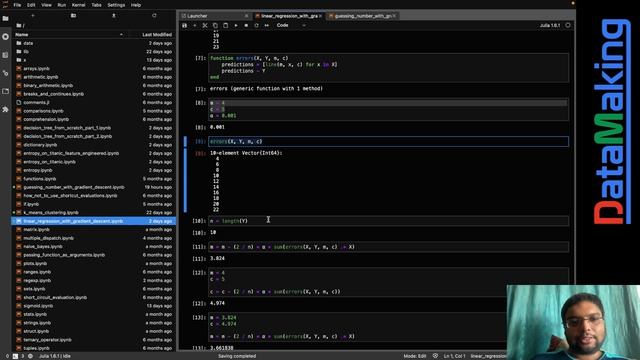Select tuples.ipynb file
The image size is (640, 360).
pos(94,348)
